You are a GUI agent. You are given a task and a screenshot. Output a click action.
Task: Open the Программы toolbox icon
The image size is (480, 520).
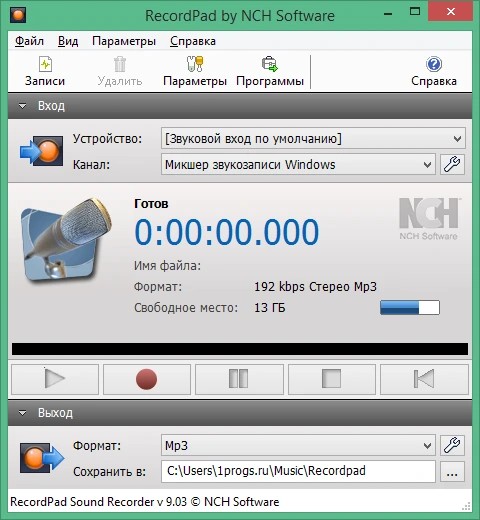coord(270,64)
